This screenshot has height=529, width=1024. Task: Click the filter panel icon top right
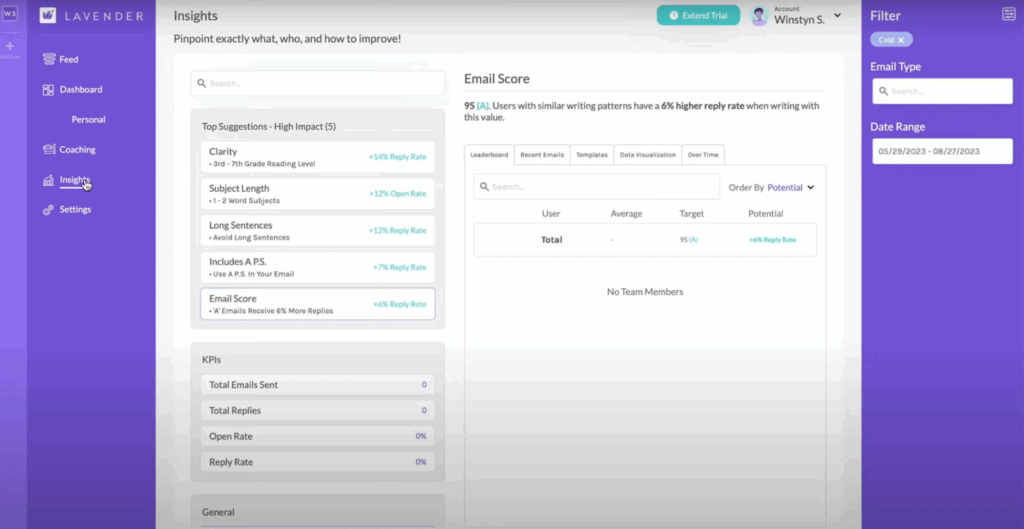coord(1008,14)
